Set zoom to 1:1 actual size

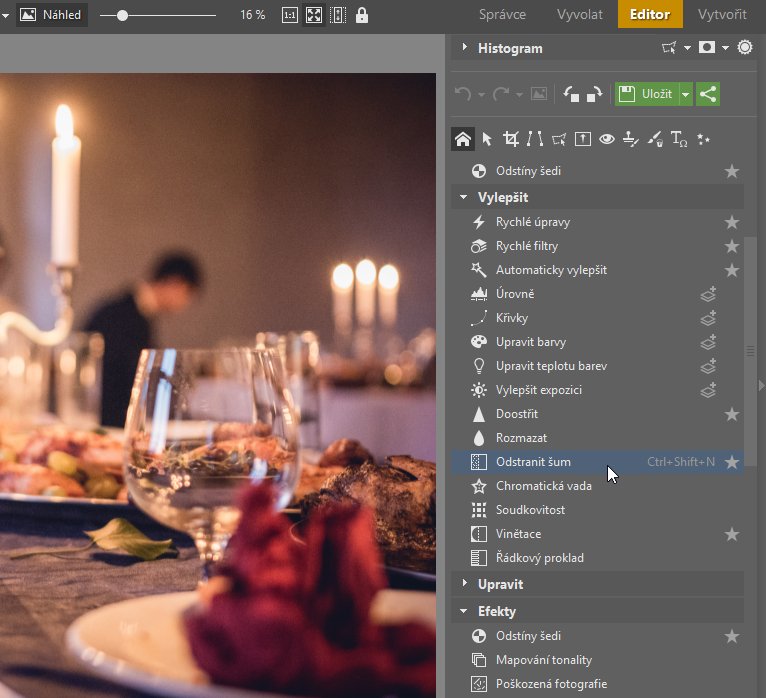pos(290,15)
